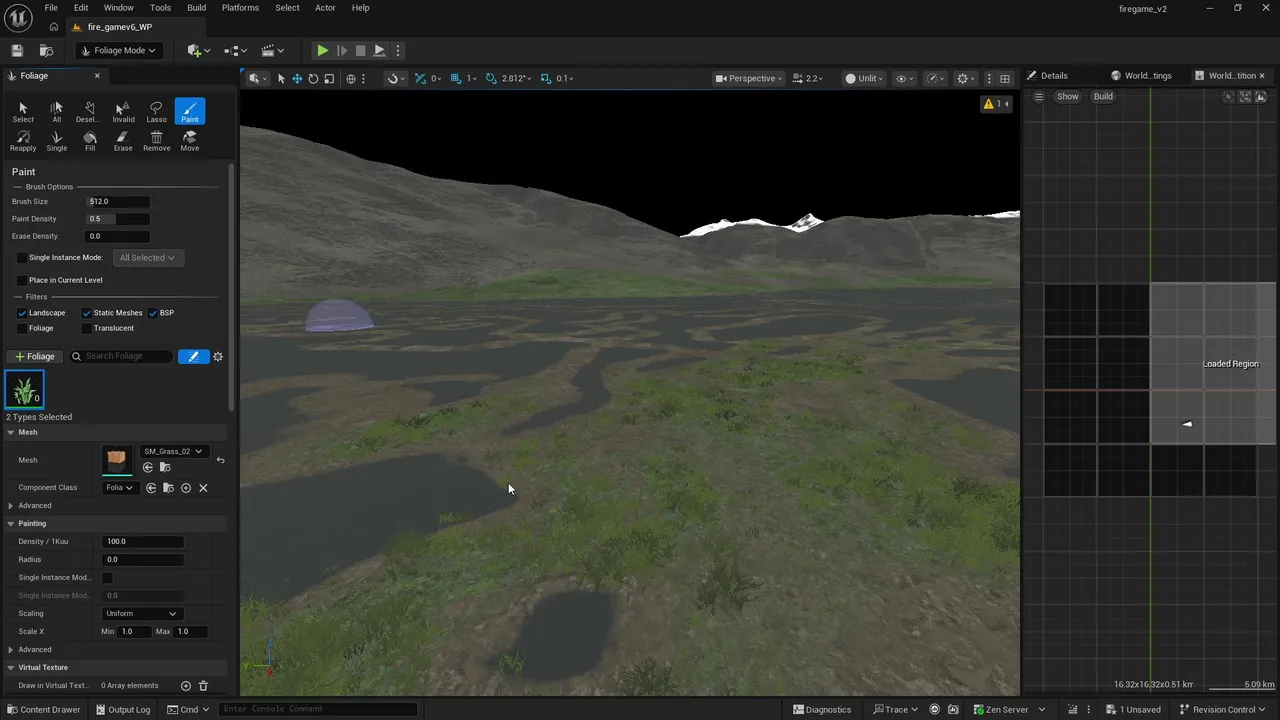The width and height of the screenshot is (1280, 720).
Task: Use selected asset for the Mesh slot
Action: [x=148, y=467]
